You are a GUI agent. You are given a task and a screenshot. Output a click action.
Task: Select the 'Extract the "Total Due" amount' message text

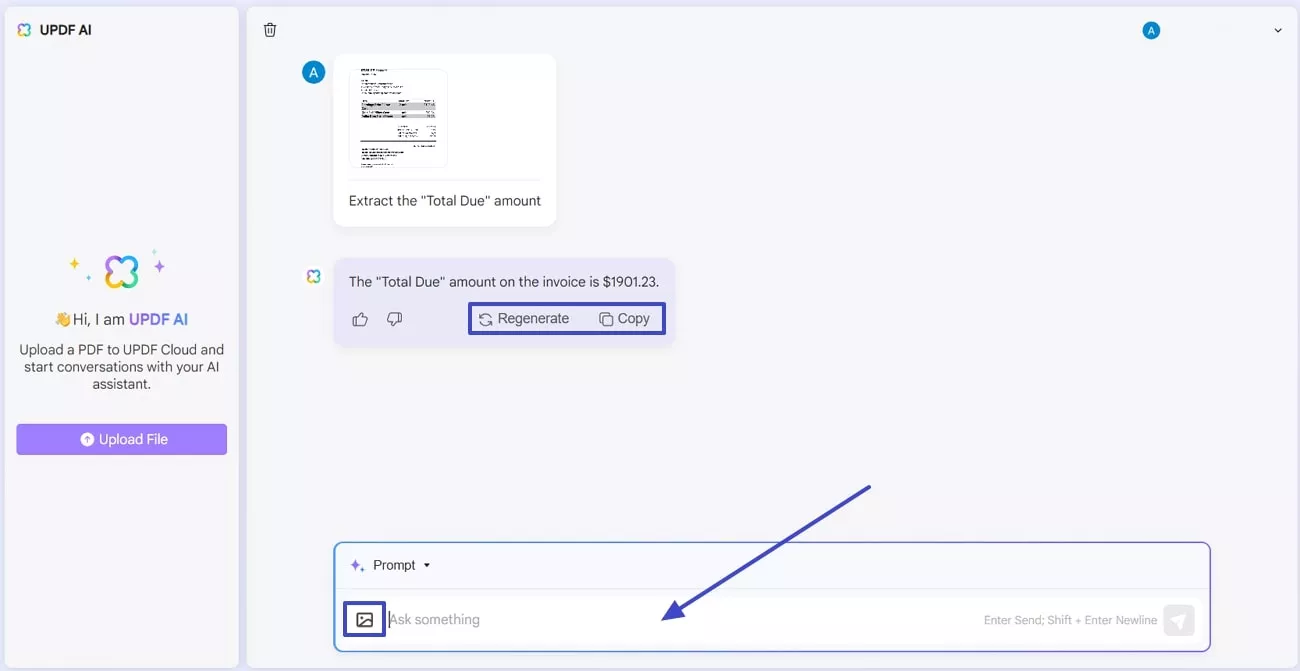pyautogui.click(x=445, y=201)
